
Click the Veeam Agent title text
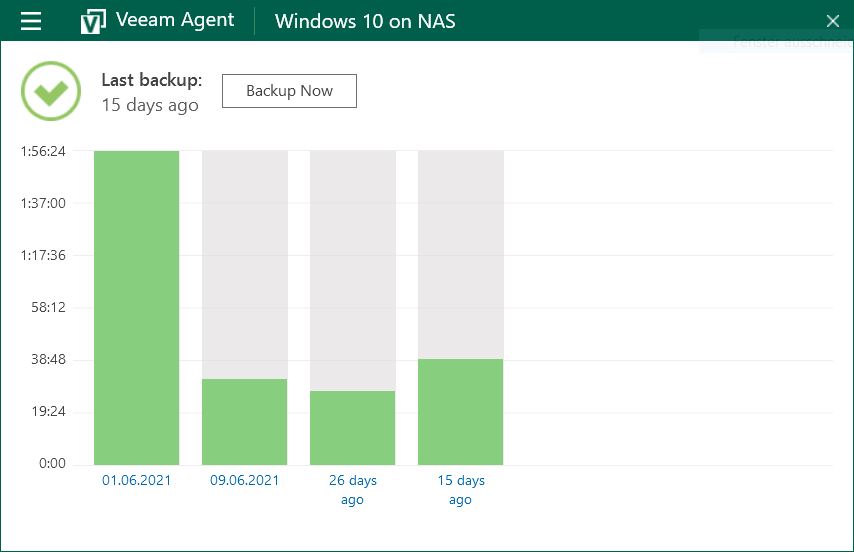pos(175,20)
